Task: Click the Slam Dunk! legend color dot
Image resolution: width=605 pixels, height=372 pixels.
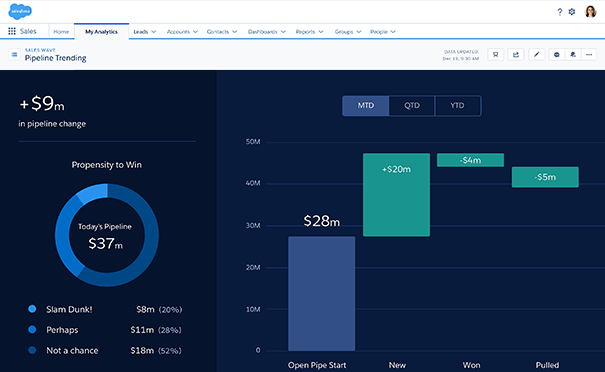Action: 32,309
